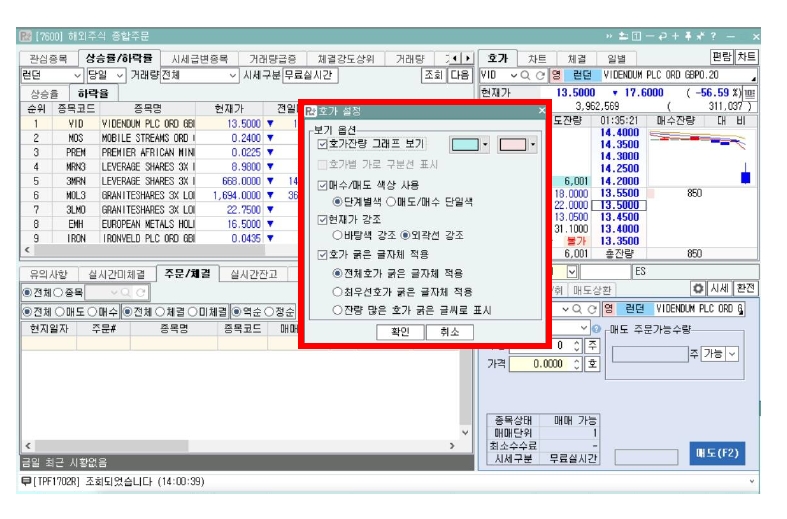Click the refresh icon beside the VID code field
The width and height of the screenshot is (787, 519).
pyautogui.click(x=540, y=75)
